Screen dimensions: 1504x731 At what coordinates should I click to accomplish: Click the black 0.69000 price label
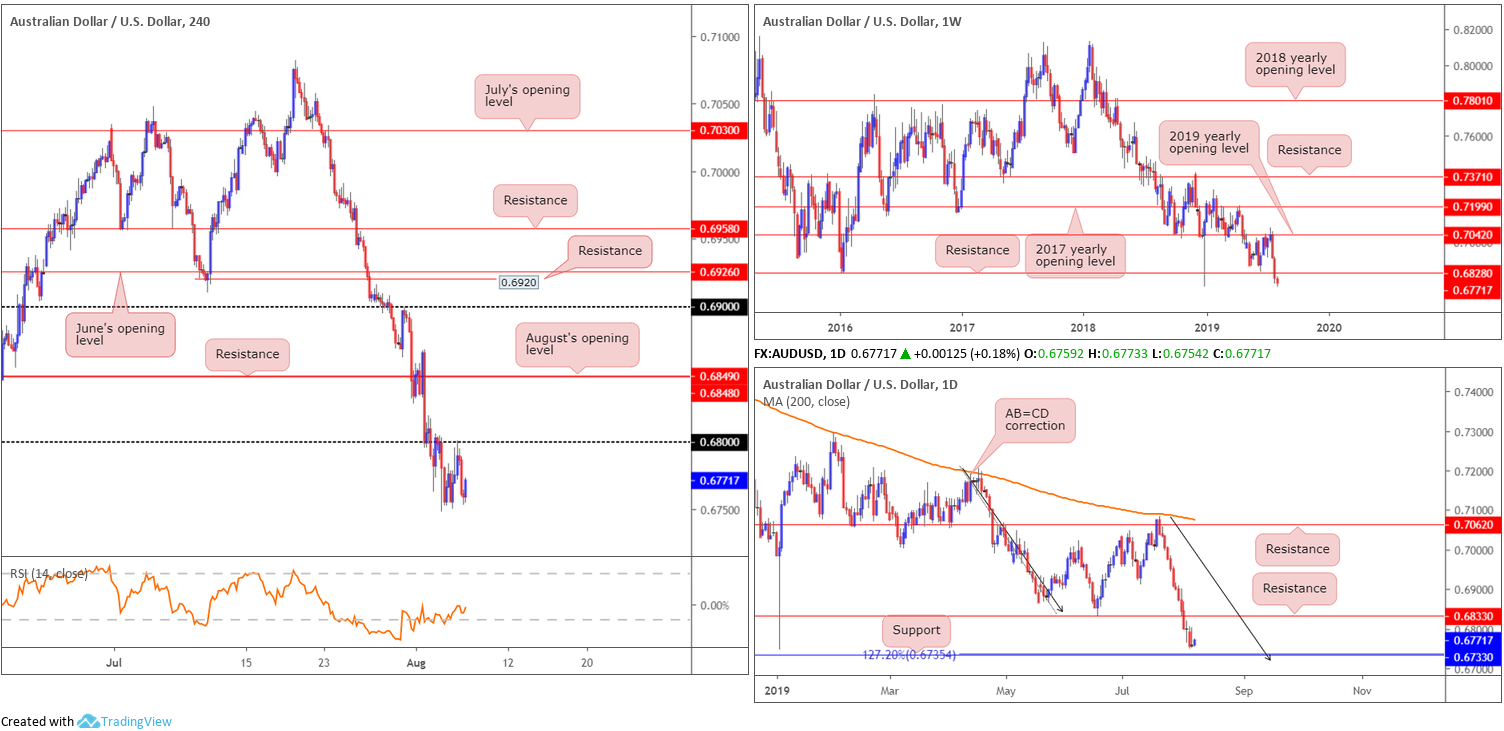click(x=719, y=307)
